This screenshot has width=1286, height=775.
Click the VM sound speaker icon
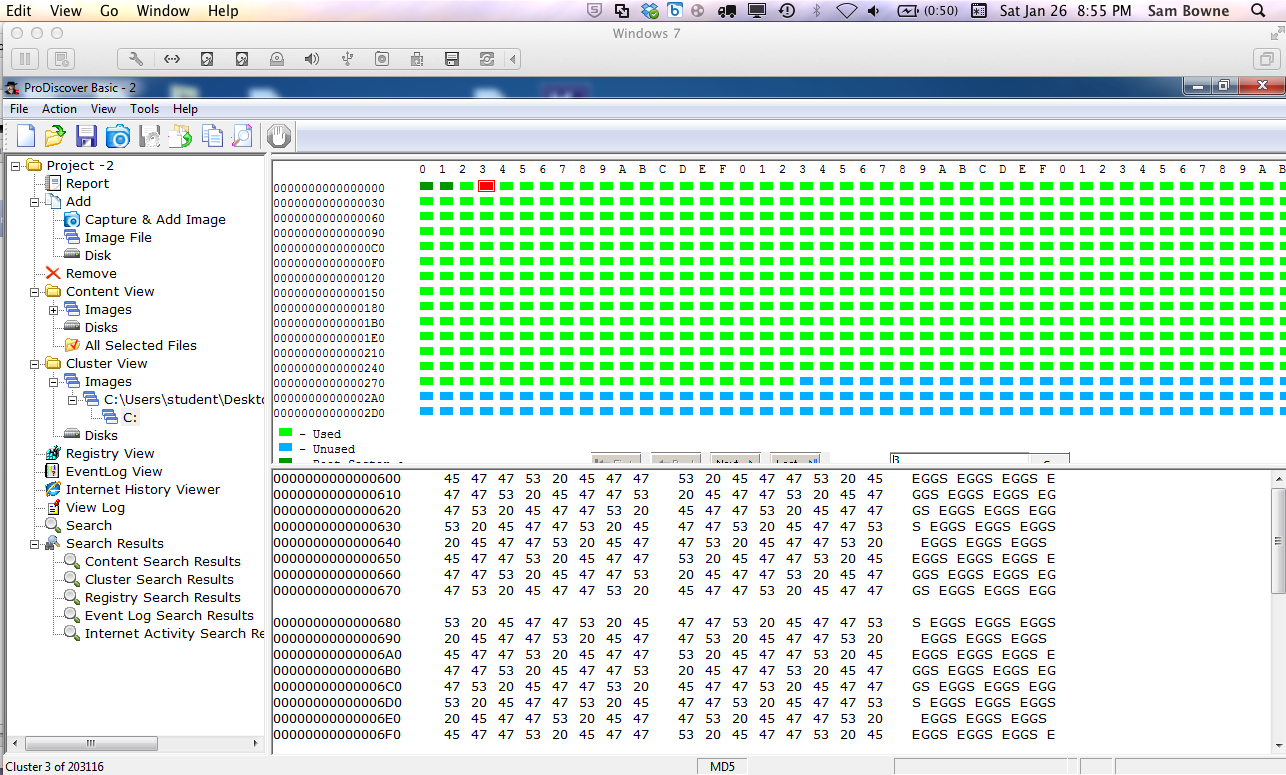(x=312, y=59)
